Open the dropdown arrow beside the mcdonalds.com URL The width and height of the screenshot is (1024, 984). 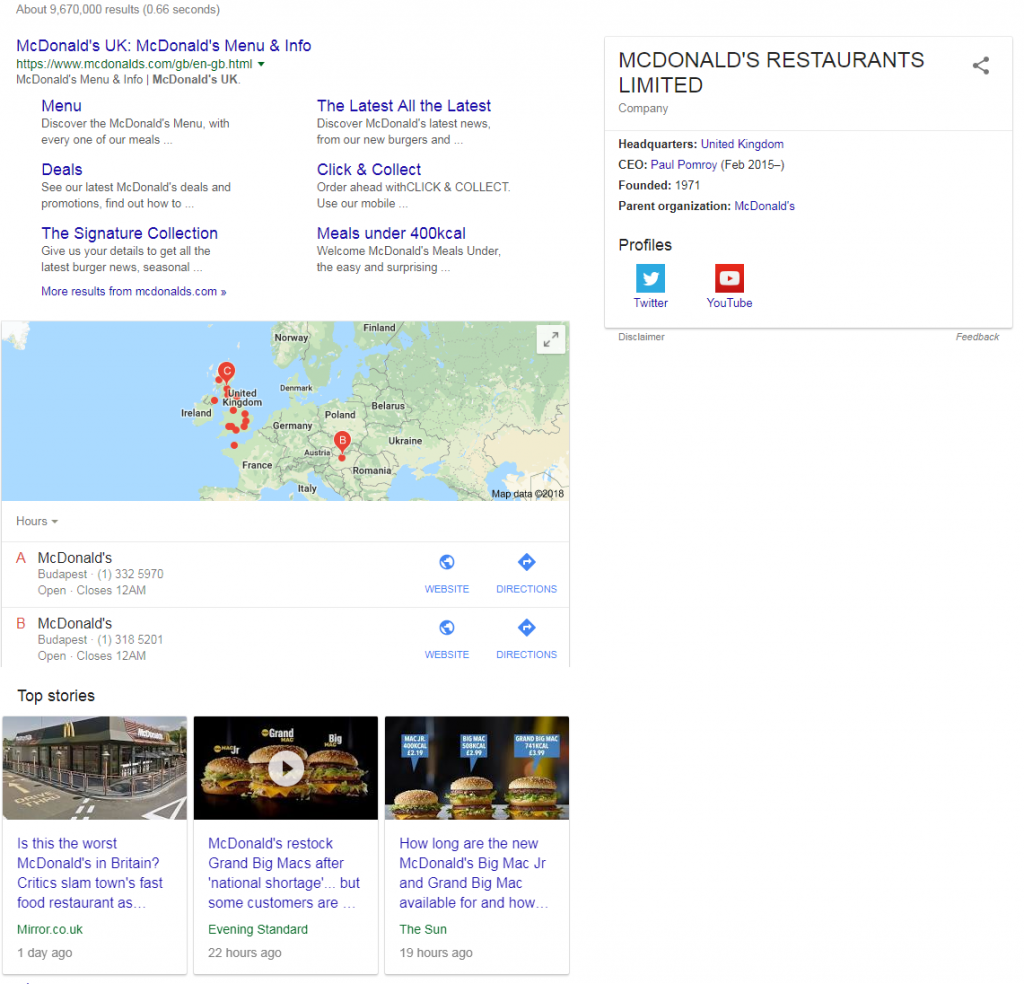coord(261,64)
